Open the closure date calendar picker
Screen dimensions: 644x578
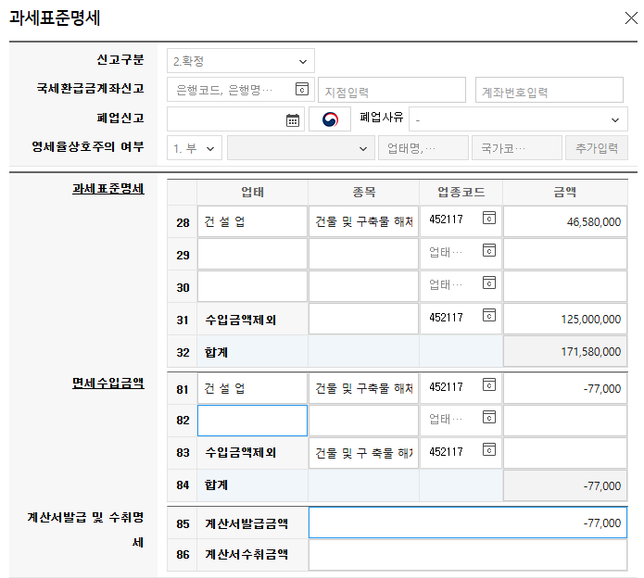point(292,120)
